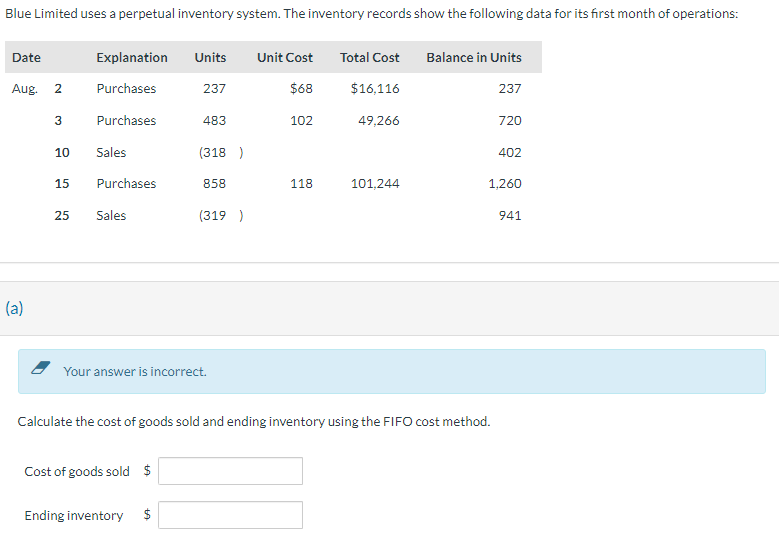This screenshot has height=559, width=779.
Task: Click the 'Units' column header
Action: [x=210, y=58]
